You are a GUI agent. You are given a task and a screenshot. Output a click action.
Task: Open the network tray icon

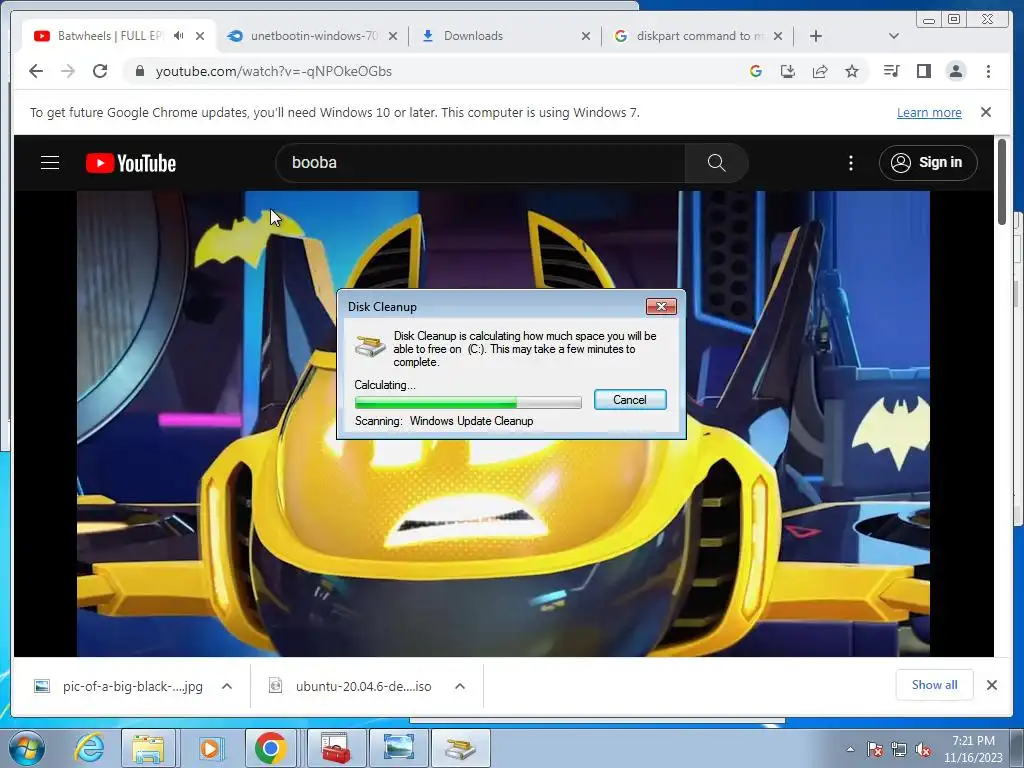(x=899, y=750)
